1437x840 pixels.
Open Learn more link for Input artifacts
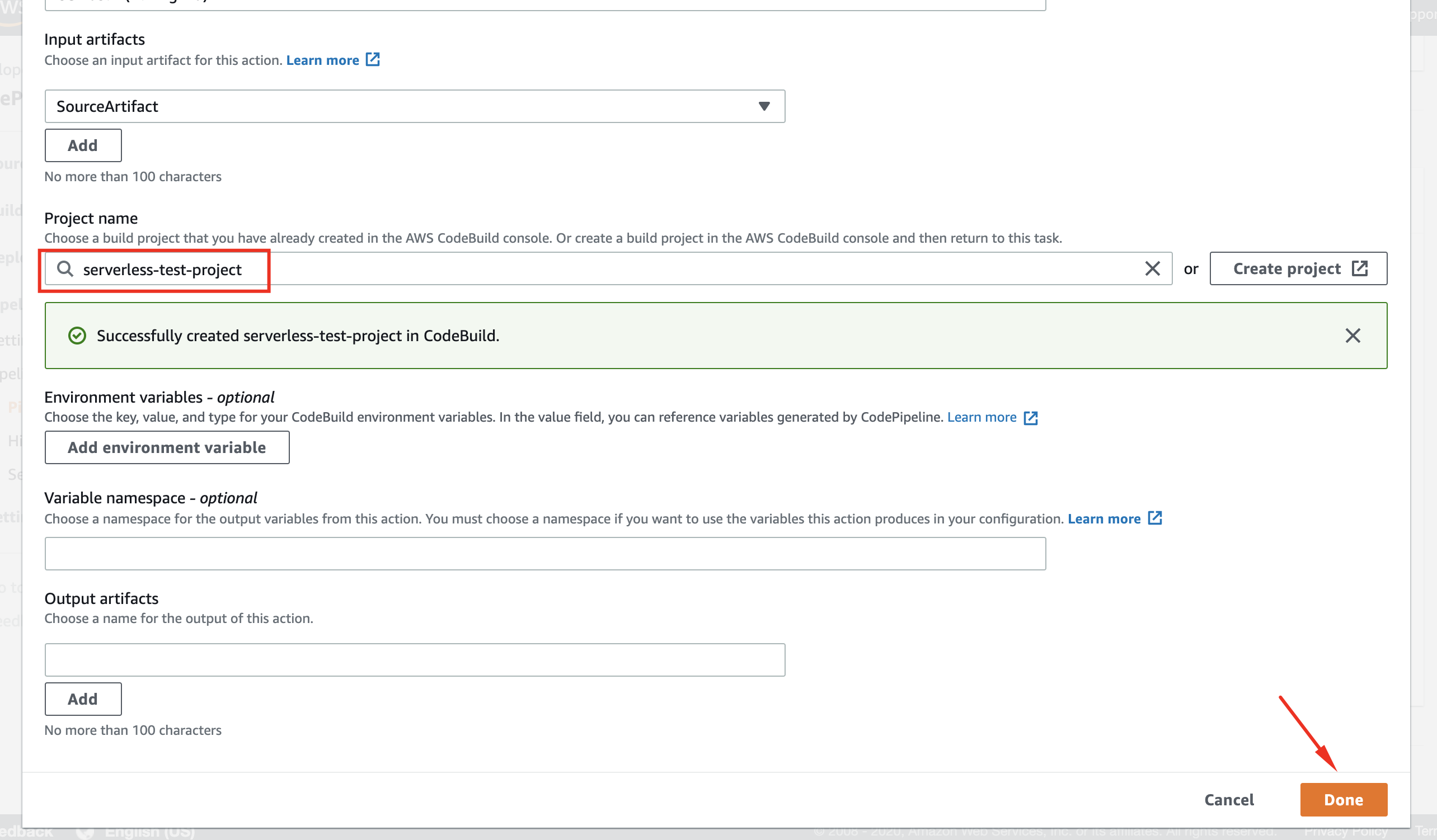[322, 60]
